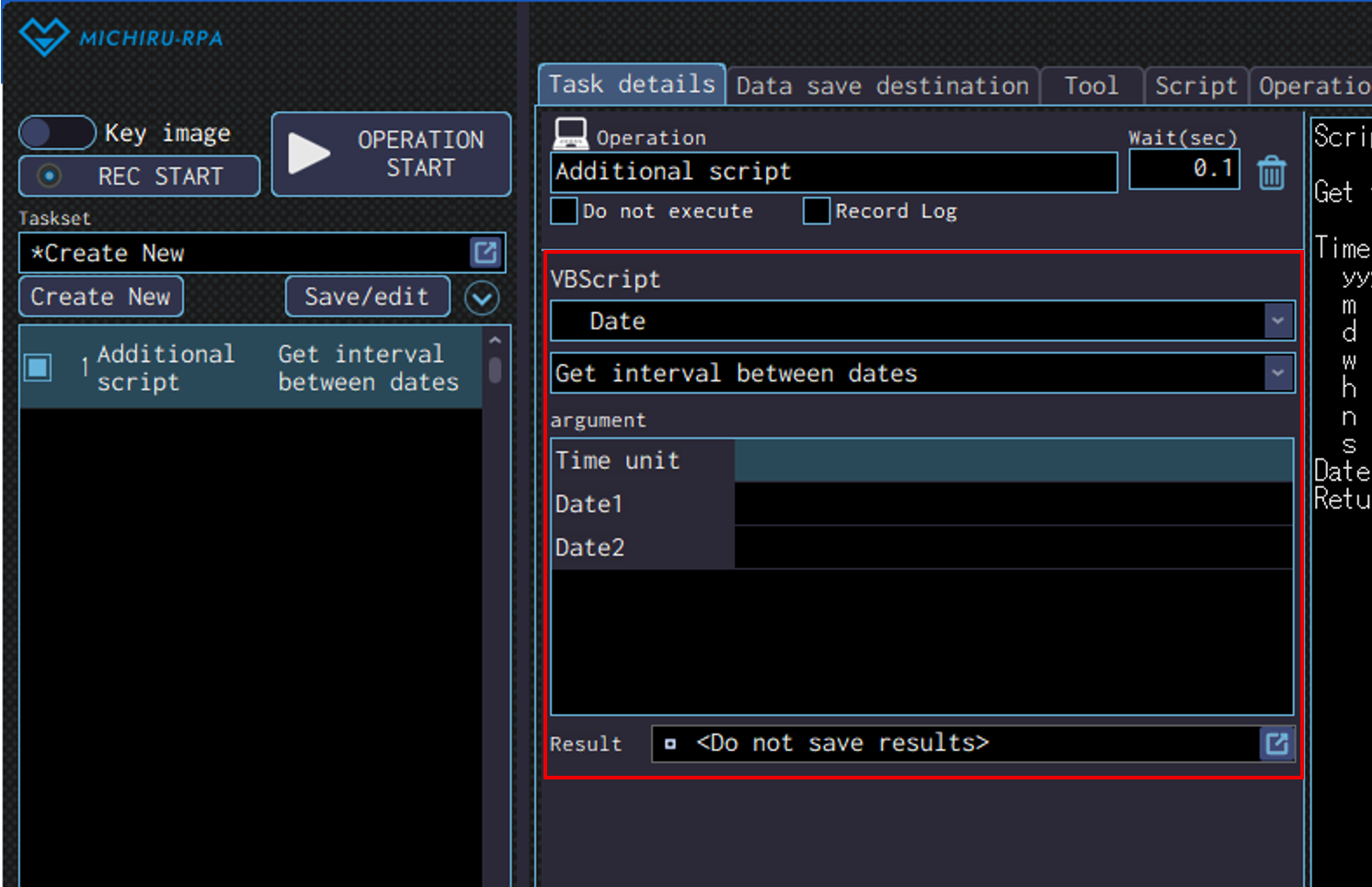This screenshot has width=1372, height=887.
Task: Click the Create New button
Action: [x=101, y=297]
